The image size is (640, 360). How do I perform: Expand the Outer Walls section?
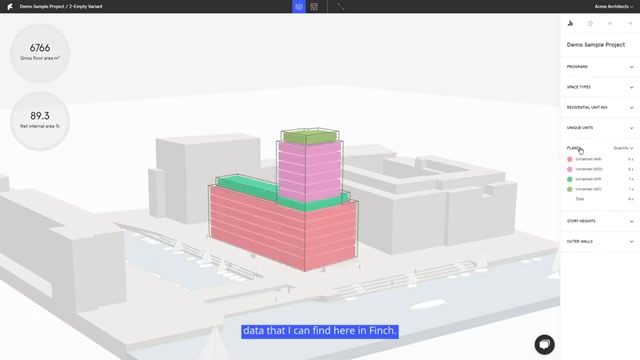[x=600, y=241]
